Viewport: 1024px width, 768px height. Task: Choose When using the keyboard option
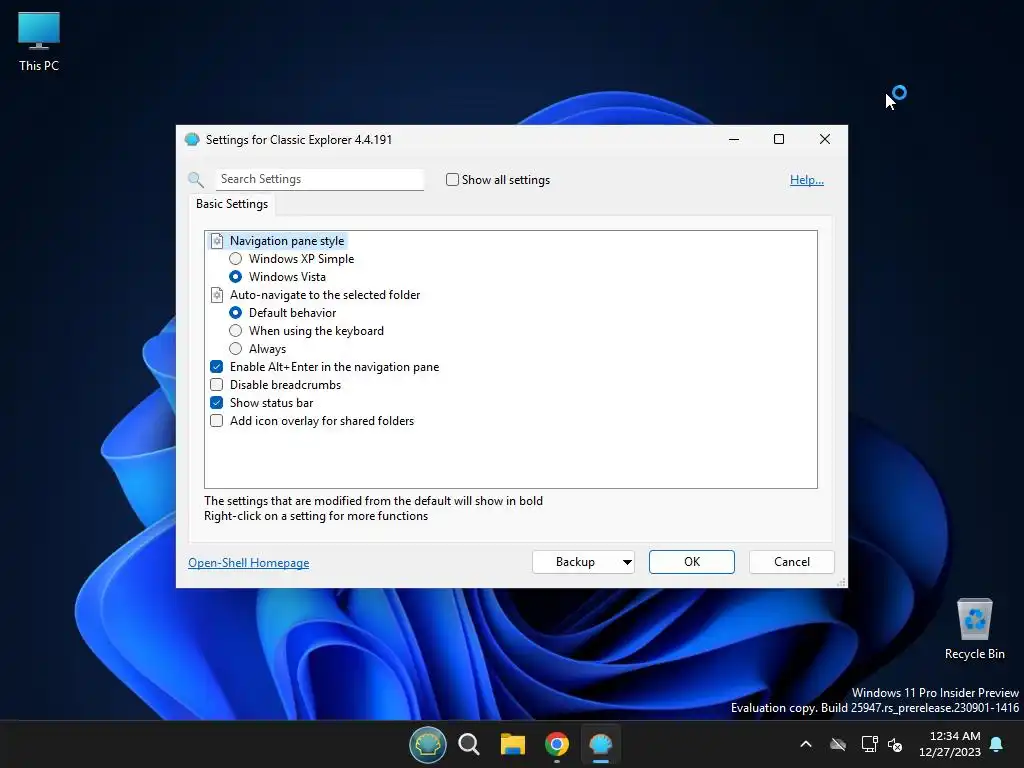coord(236,331)
